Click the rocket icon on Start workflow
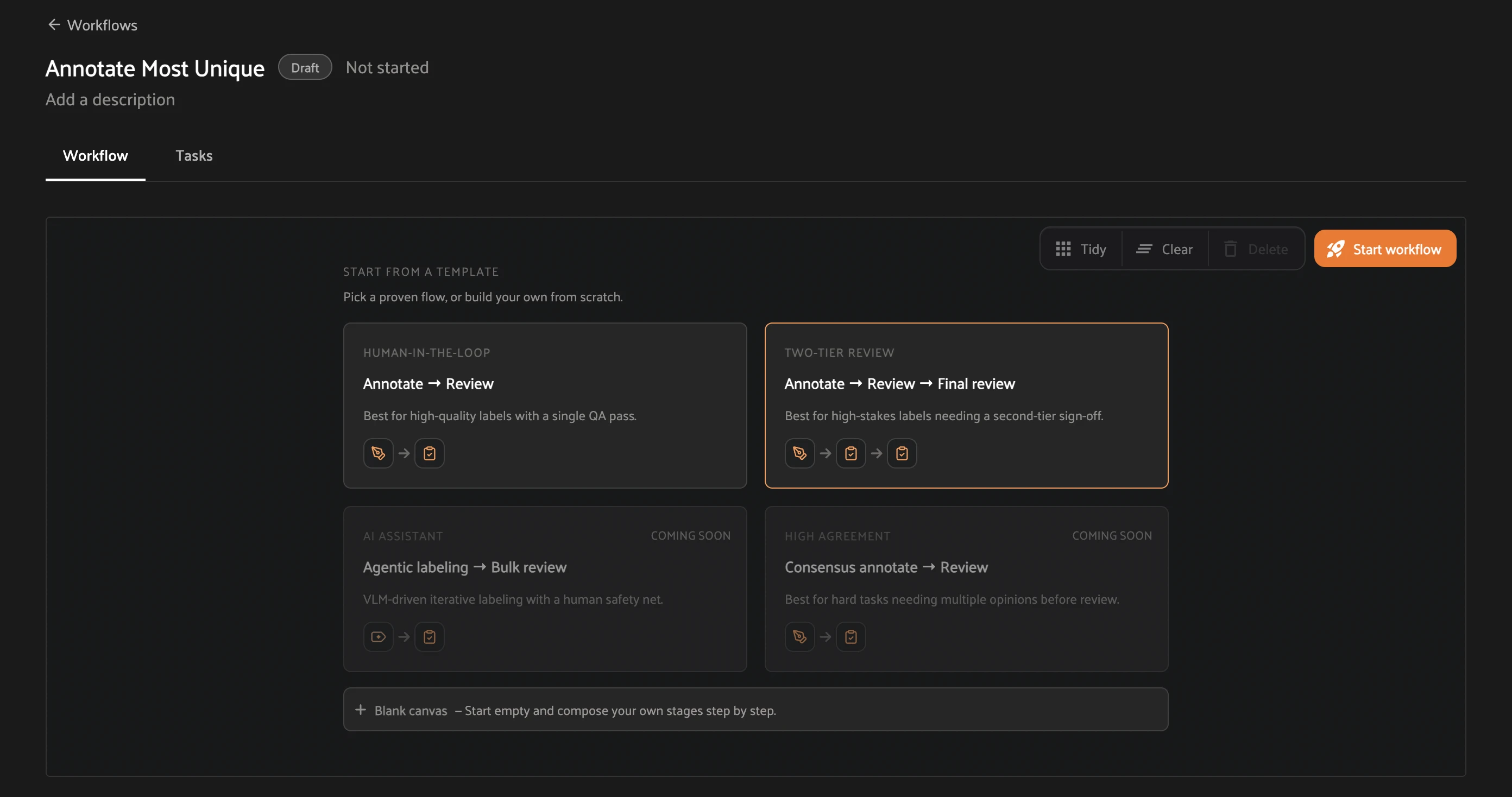 coord(1335,249)
